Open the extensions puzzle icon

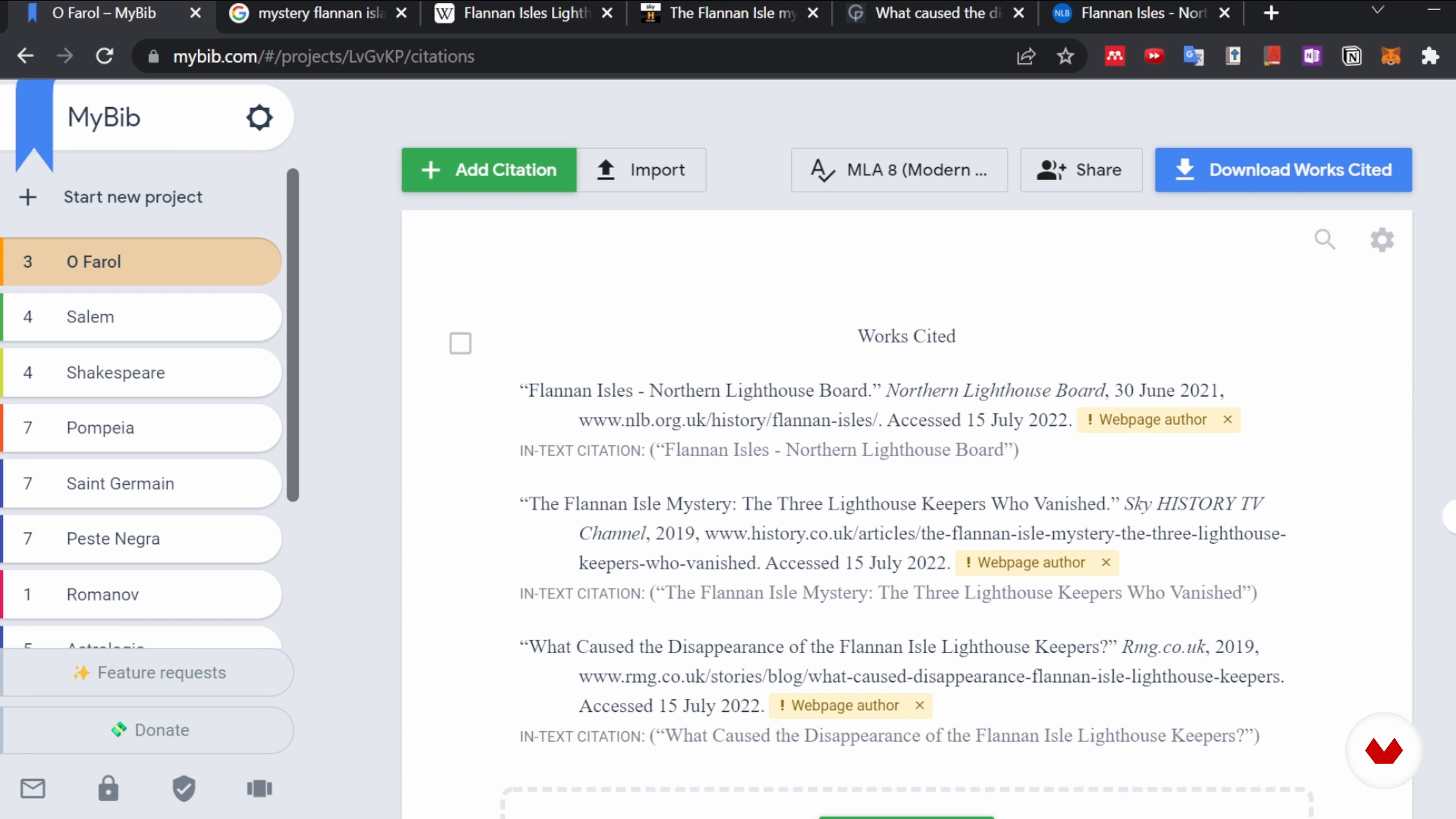[1430, 56]
